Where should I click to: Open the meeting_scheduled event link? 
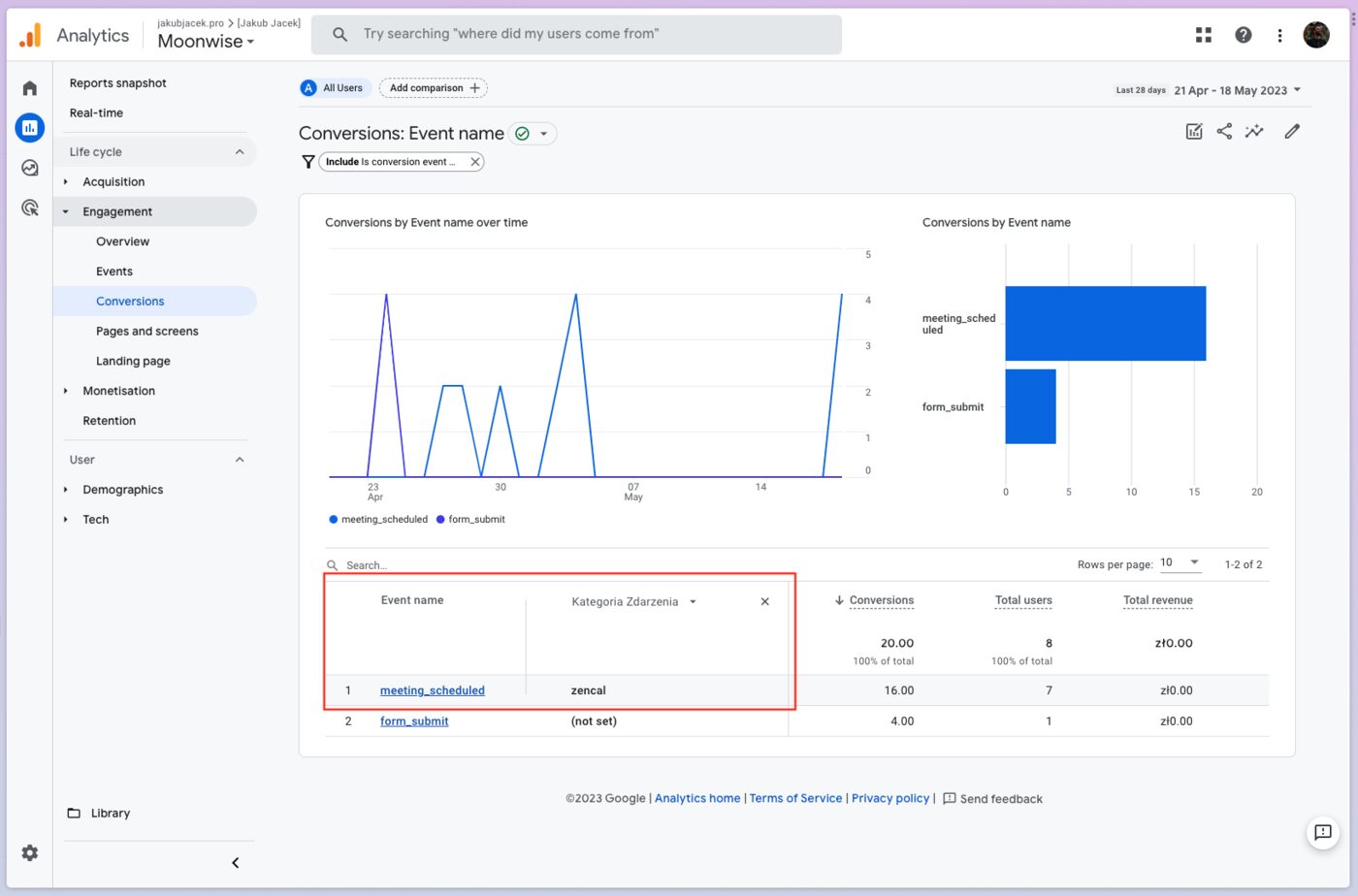pyautogui.click(x=432, y=690)
